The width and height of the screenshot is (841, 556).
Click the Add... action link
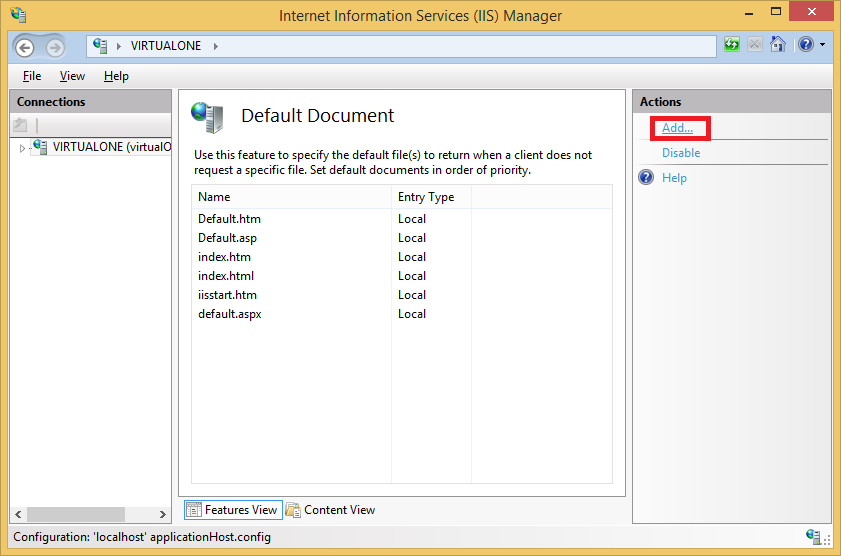(677, 128)
